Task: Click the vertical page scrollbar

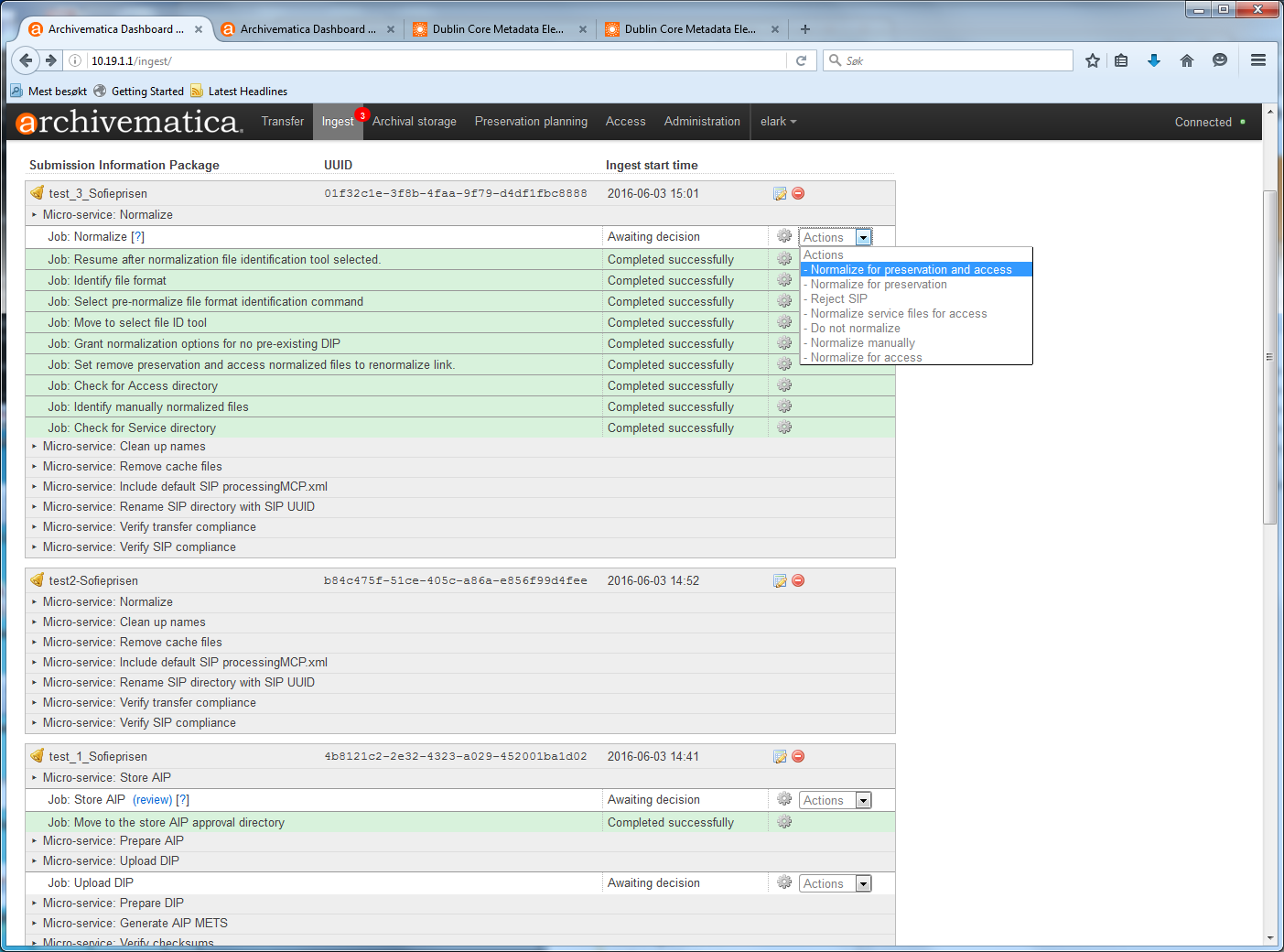Action: 1269,357
